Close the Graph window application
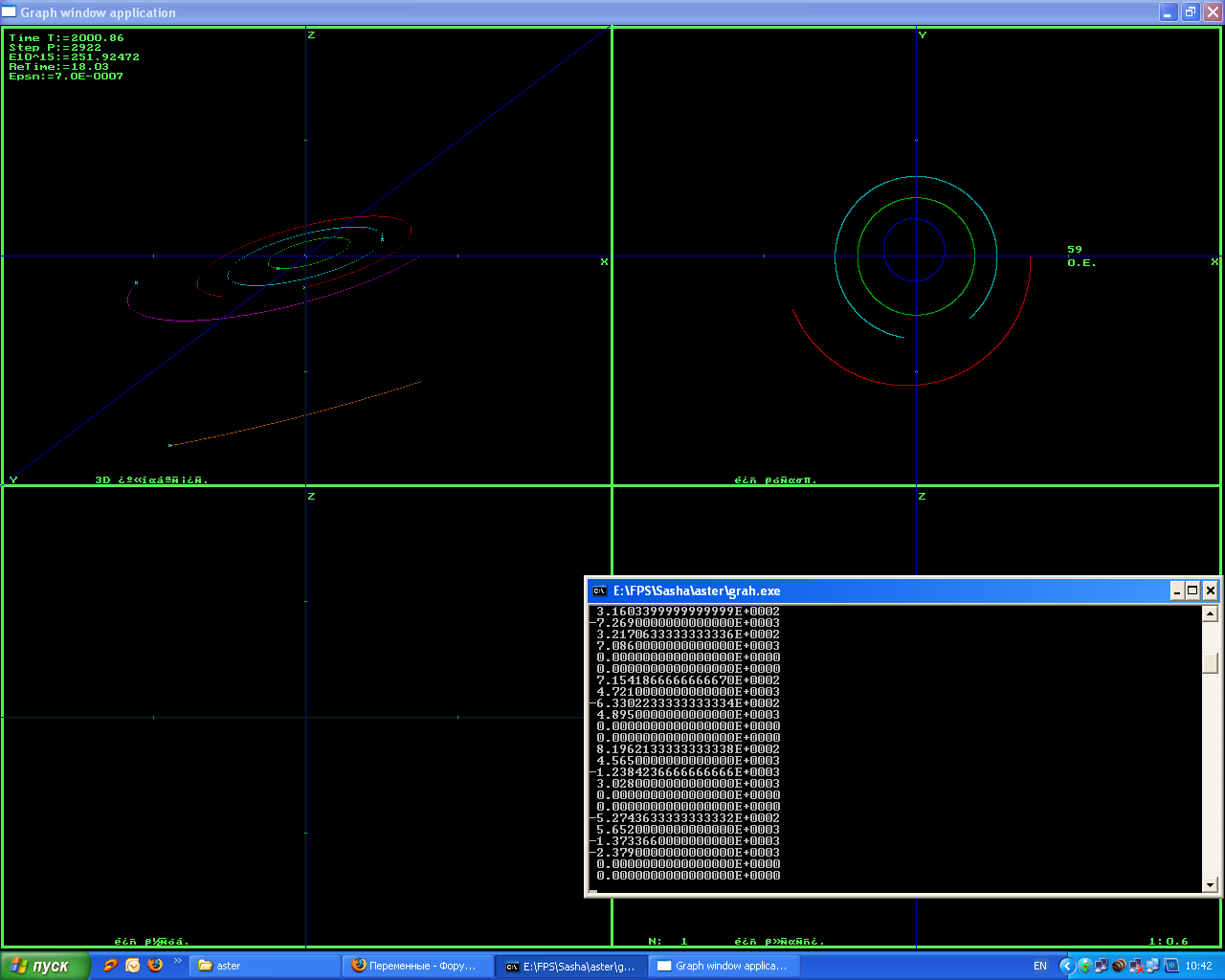The width and height of the screenshot is (1225, 980). click(1213, 12)
